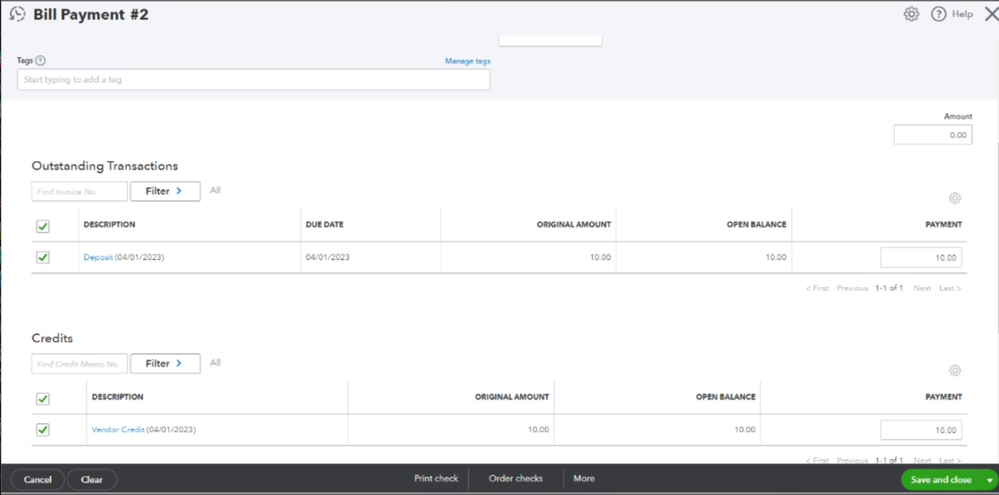Open Outstanding Transactions table settings gear

pos(954,198)
